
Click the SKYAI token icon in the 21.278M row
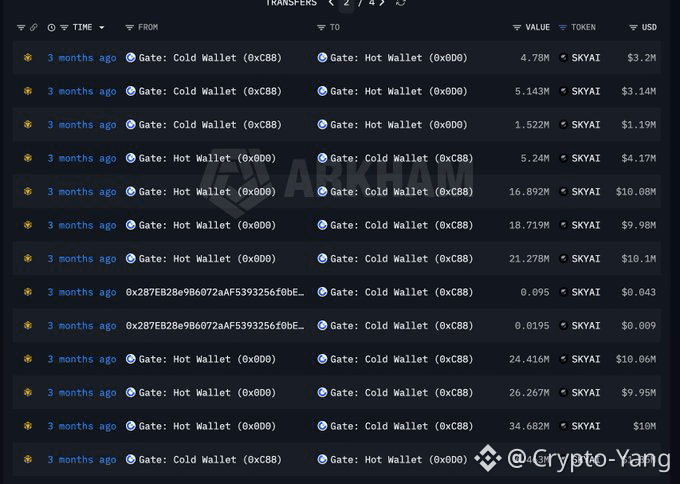(x=563, y=258)
